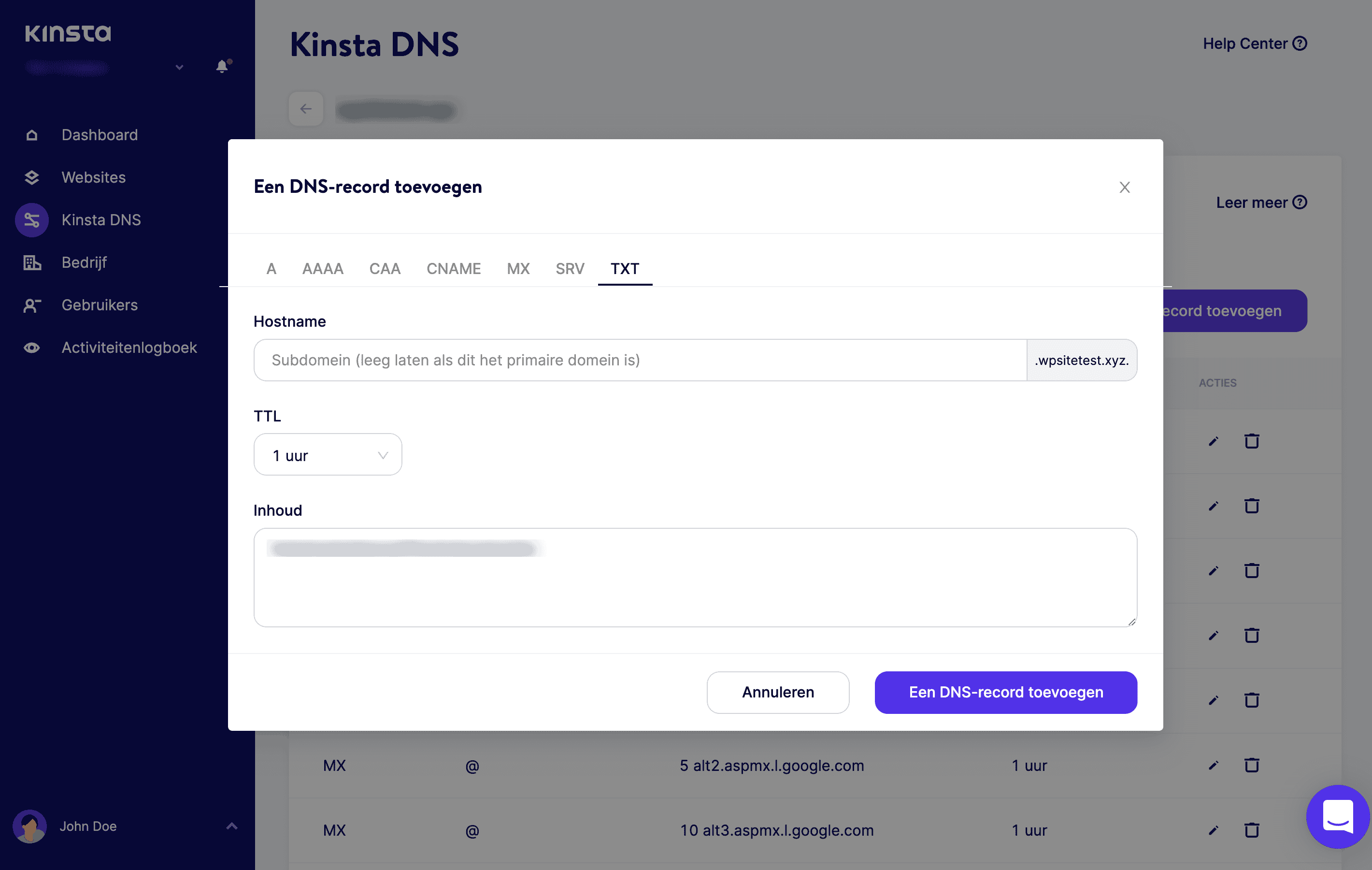Screen dimensions: 1372x870
Task: Go to Websites in the sidebar
Action: (93, 177)
